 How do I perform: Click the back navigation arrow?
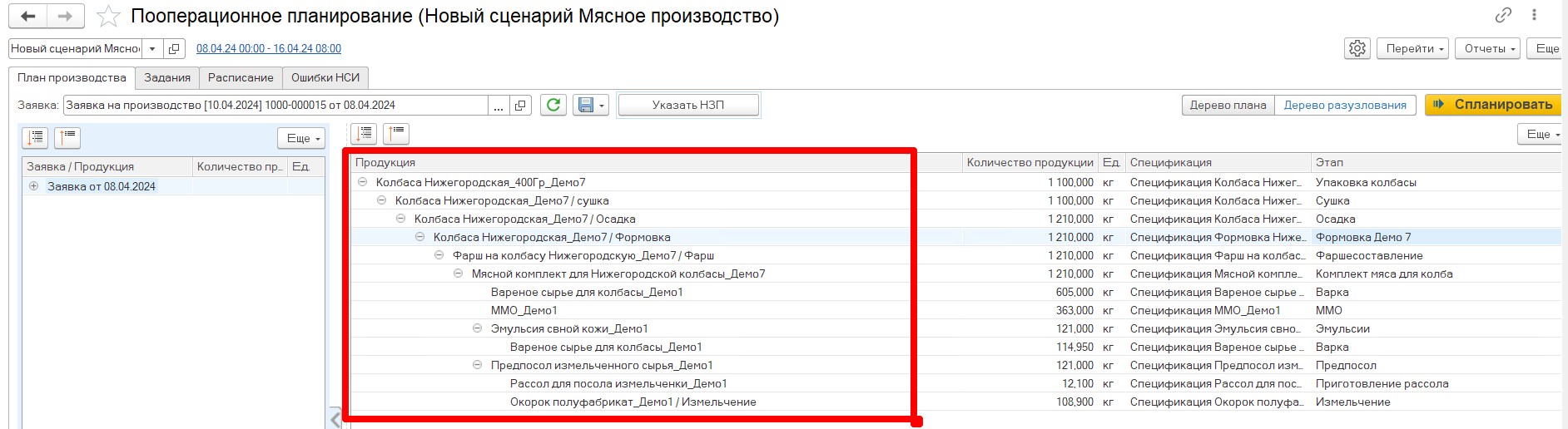click(x=27, y=16)
